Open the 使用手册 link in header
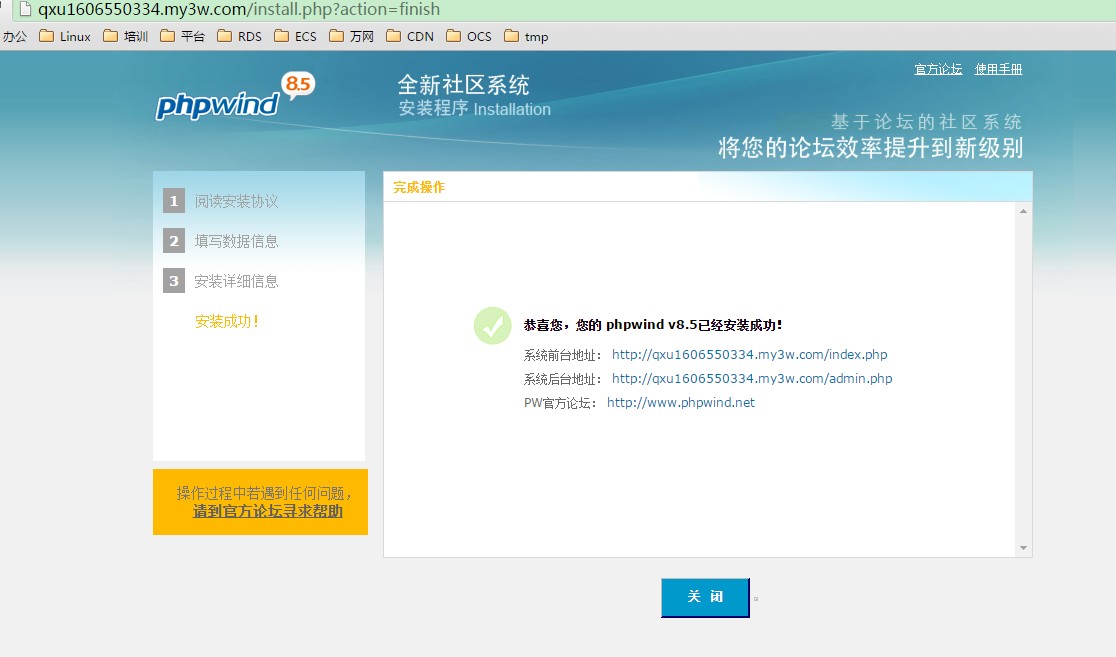Image resolution: width=1116 pixels, height=657 pixels. [999, 69]
